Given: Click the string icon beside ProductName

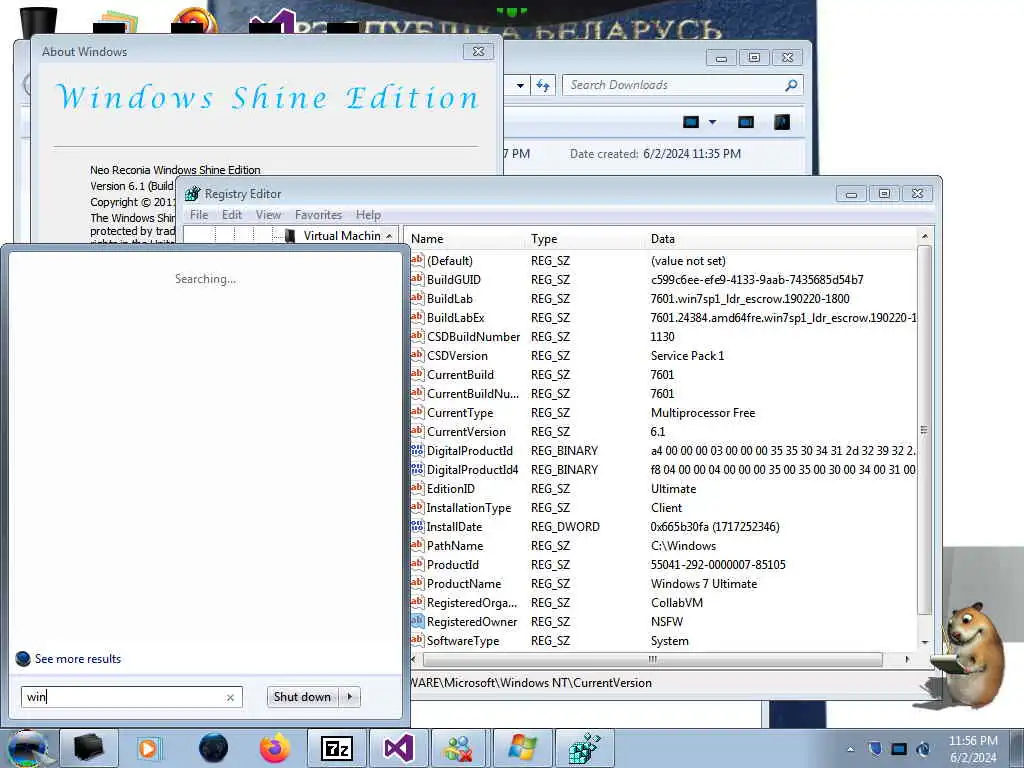Looking at the screenshot, I should coord(417,583).
